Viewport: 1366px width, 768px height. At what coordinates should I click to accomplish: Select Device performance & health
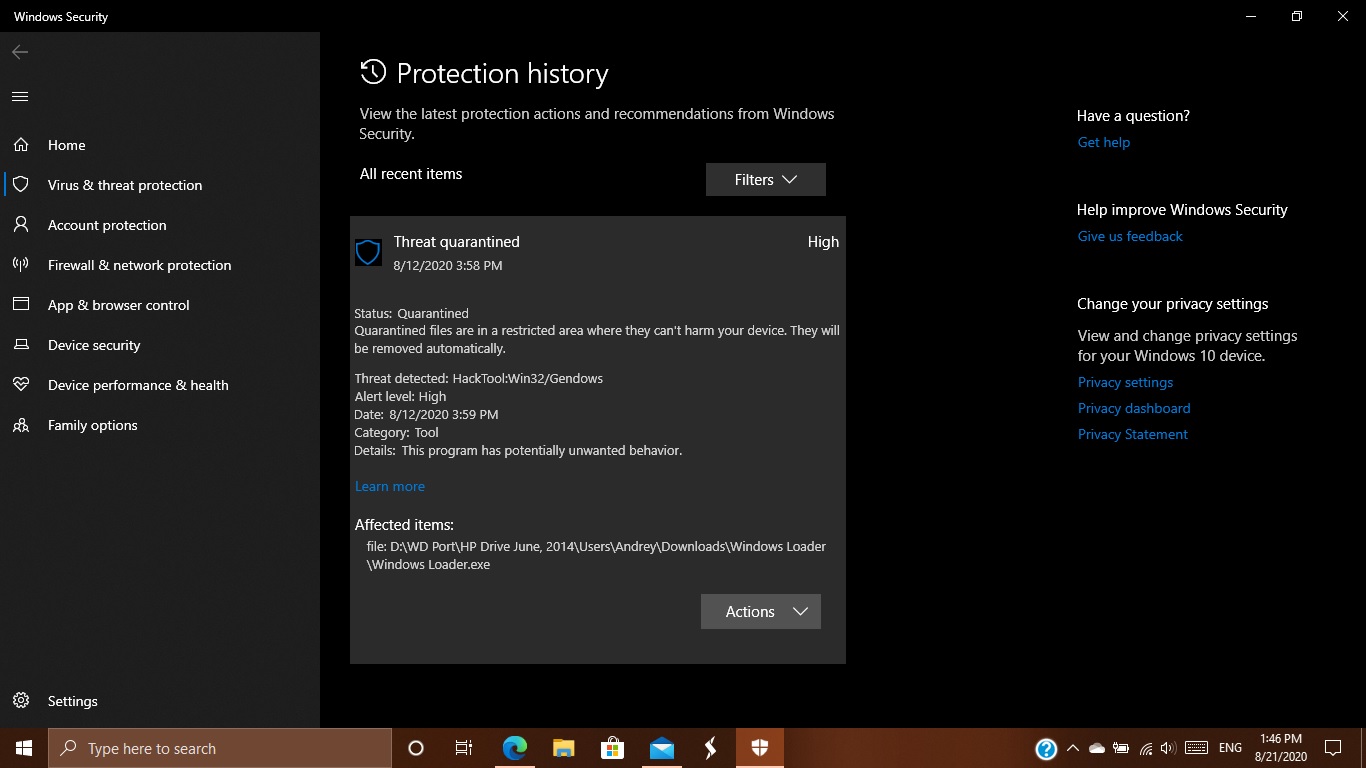coord(160,385)
